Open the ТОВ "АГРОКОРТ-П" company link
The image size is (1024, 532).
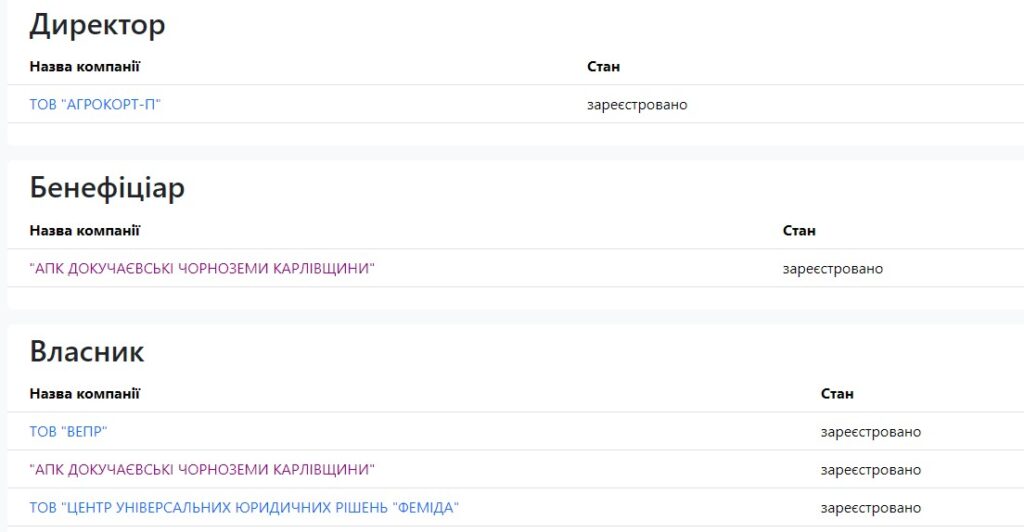[x=95, y=105]
